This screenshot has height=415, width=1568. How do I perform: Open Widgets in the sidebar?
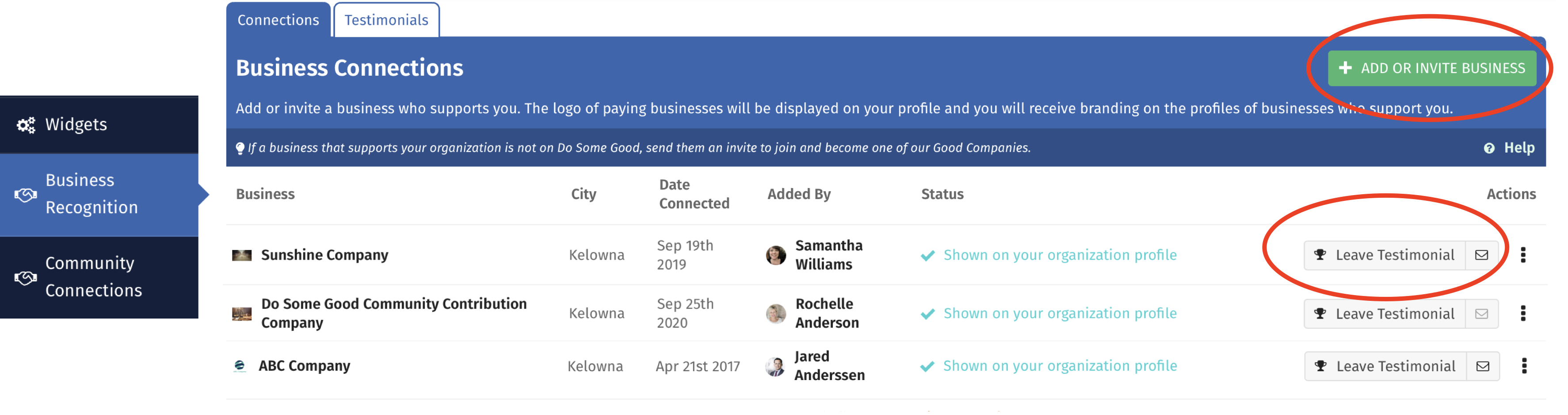[x=99, y=124]
